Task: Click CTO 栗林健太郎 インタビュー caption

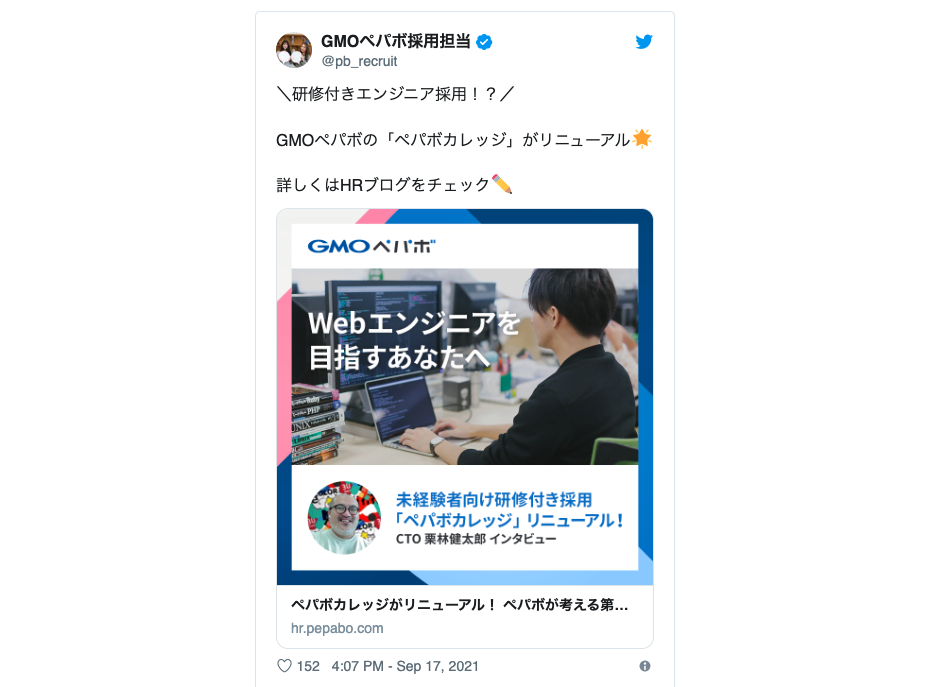Action: click(x=476, y=539)
